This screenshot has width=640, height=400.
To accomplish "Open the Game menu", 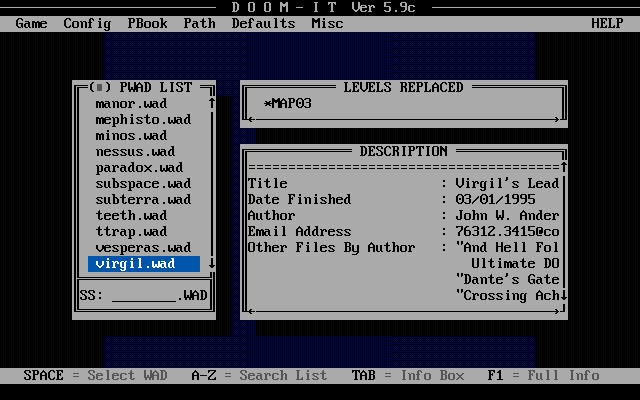I will (x=31, y=24).
